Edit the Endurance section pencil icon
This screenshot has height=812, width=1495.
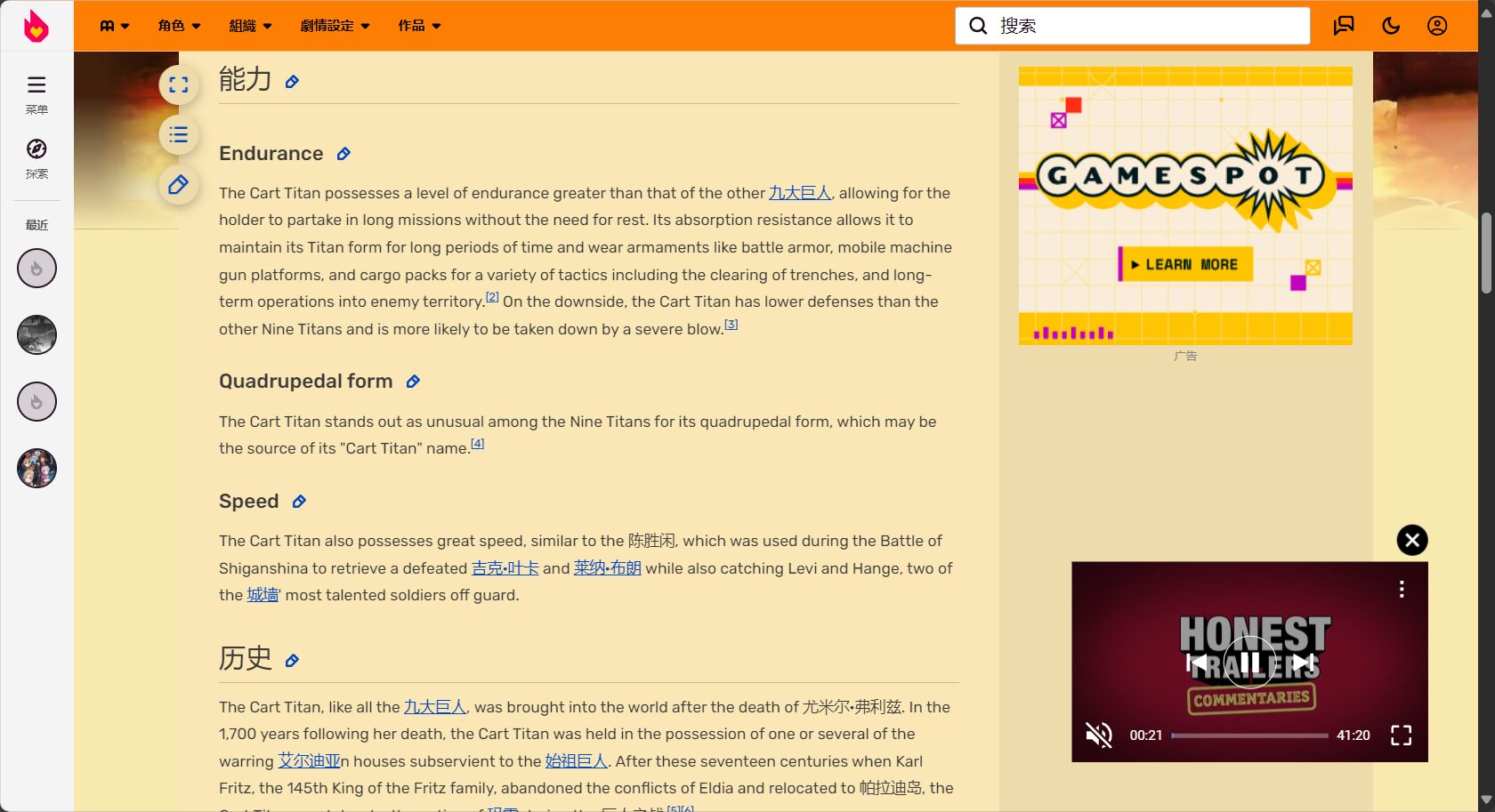point(343,154)
